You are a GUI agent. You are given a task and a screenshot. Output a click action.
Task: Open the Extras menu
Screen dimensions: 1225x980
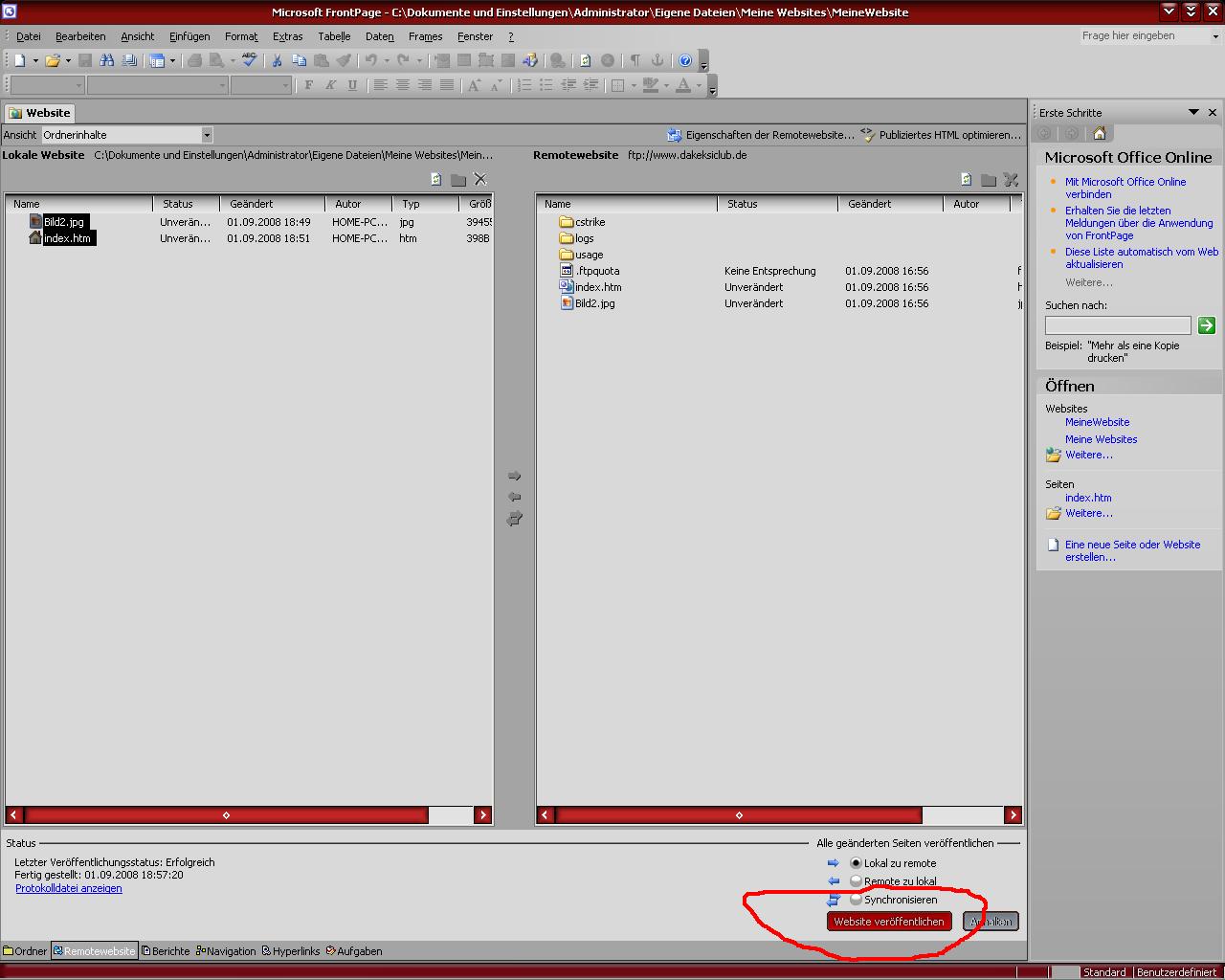287,36
